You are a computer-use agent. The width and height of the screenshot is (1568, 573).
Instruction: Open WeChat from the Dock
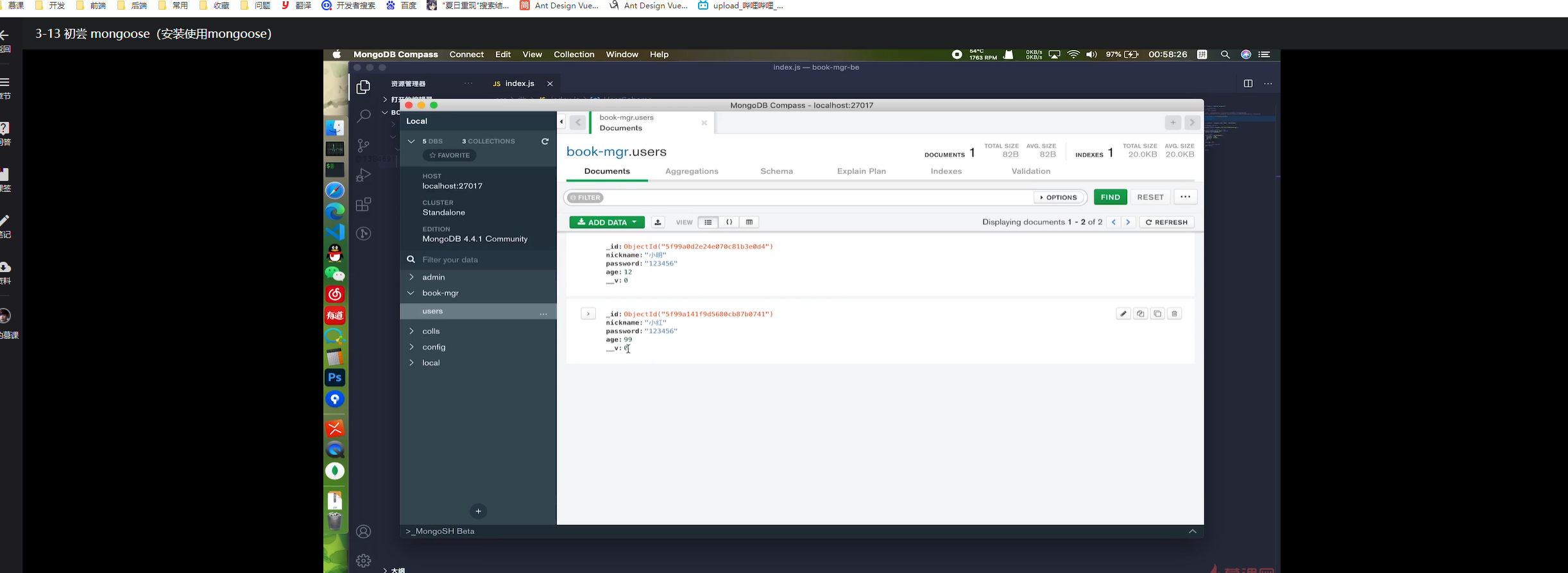[x=335, y=274]
